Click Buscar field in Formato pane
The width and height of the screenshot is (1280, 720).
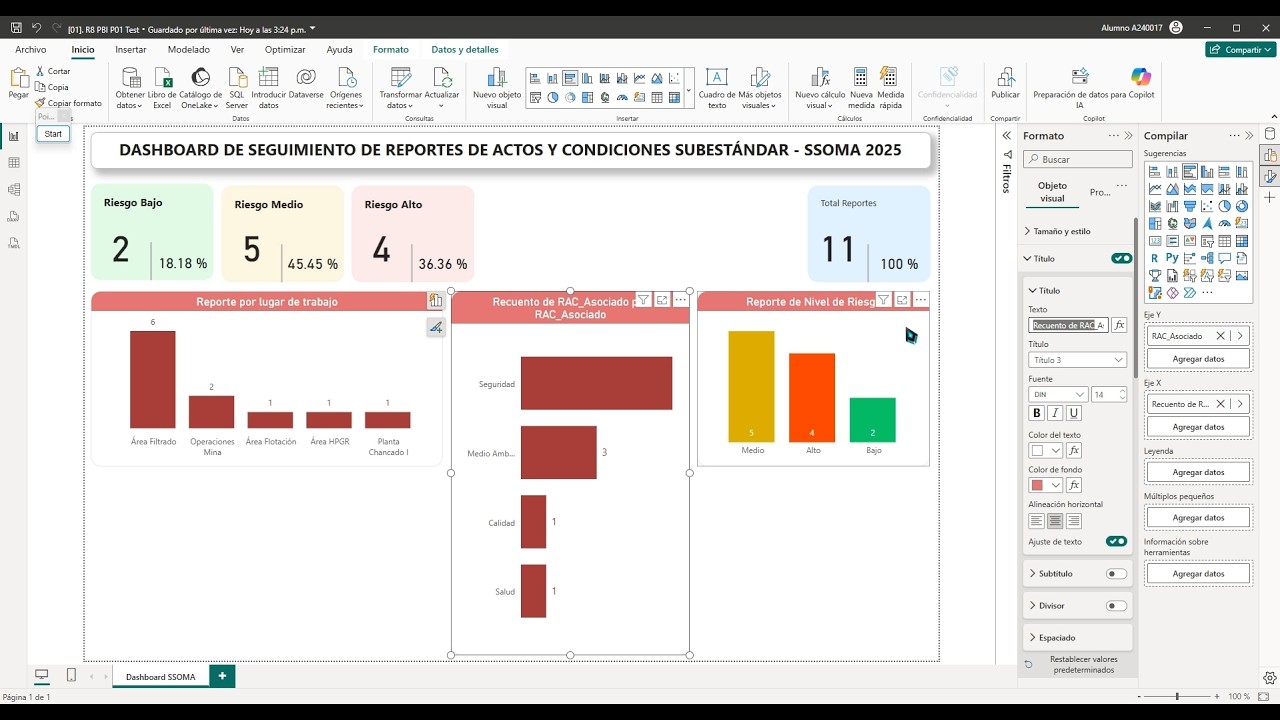[x=1078, y=159]
